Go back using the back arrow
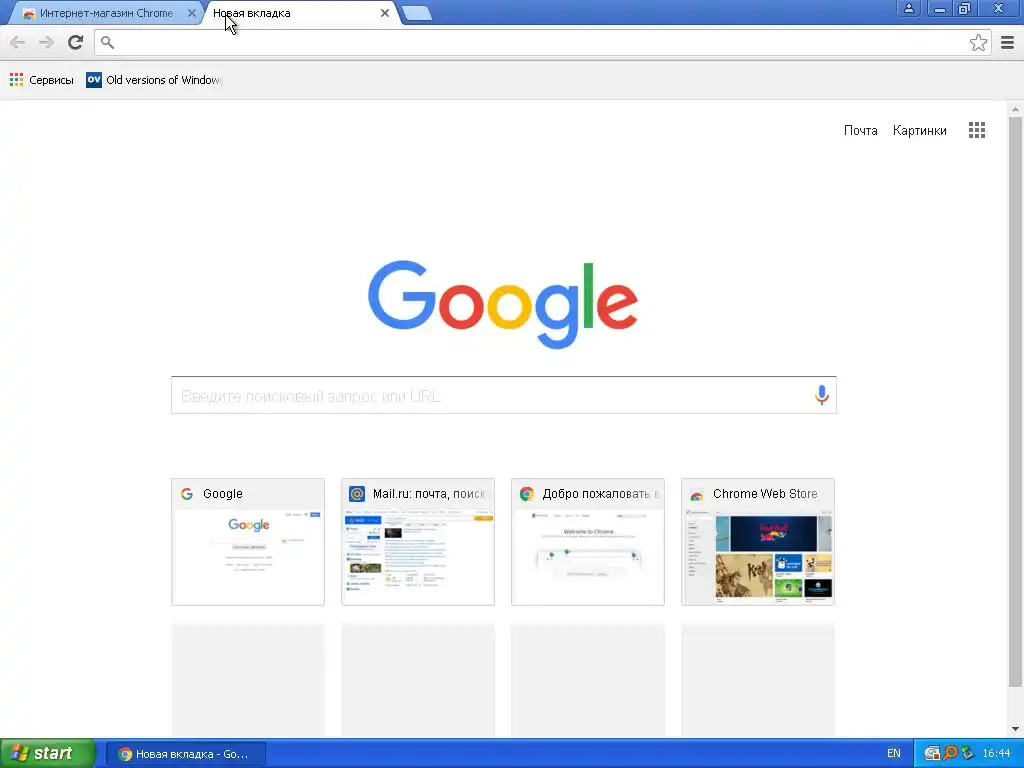 click(18, 42)
